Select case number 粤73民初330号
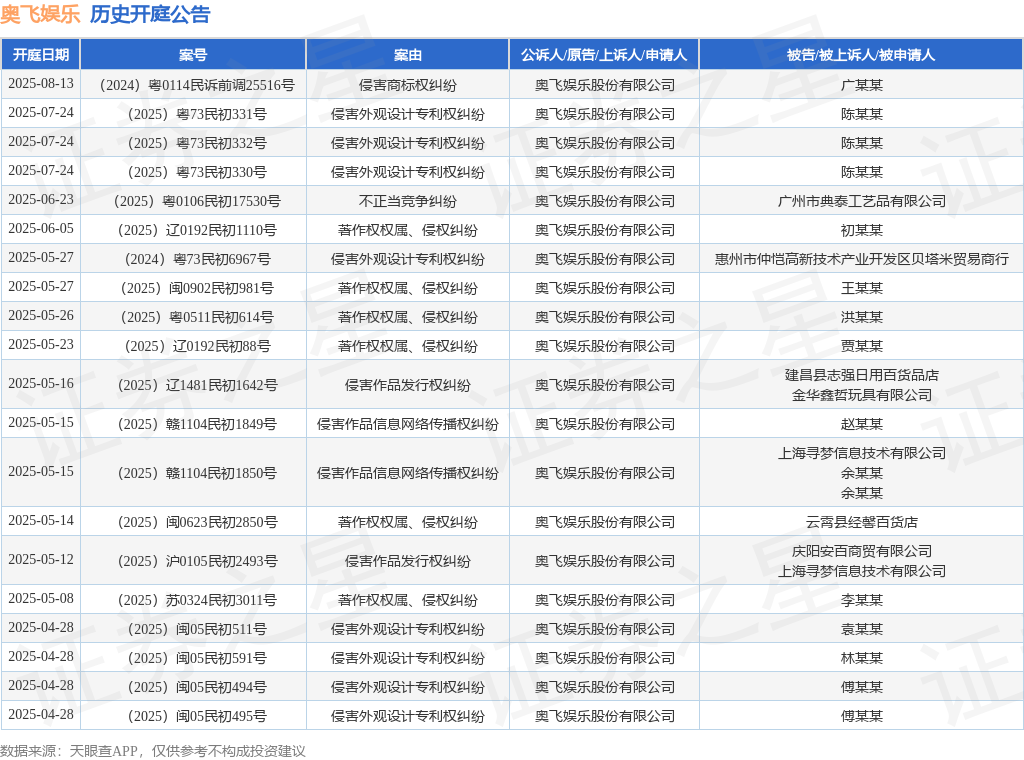Image resolution: width=1024 pixels, height=760 pixels. point(197,172)
